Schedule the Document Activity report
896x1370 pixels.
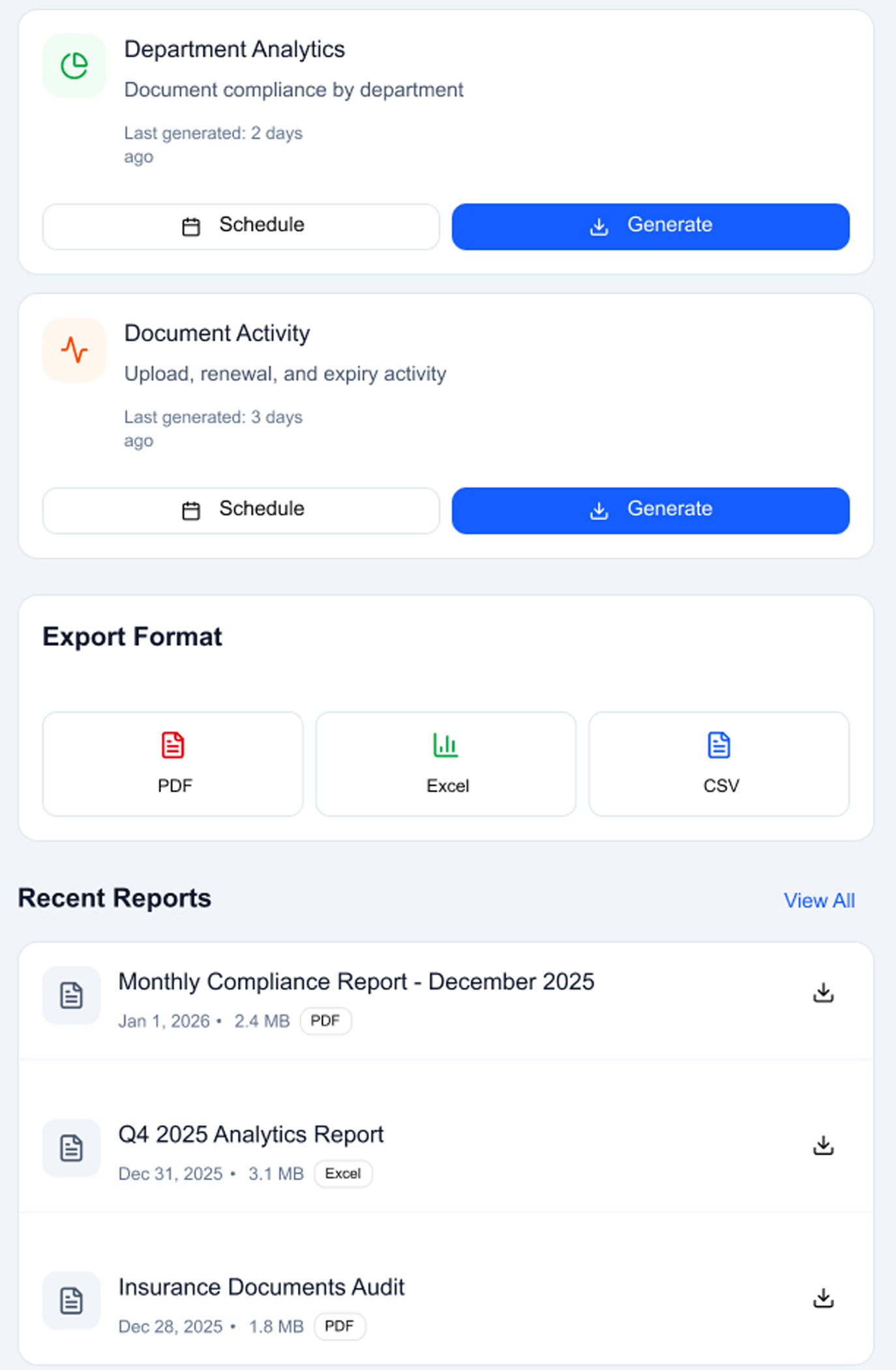241,510
